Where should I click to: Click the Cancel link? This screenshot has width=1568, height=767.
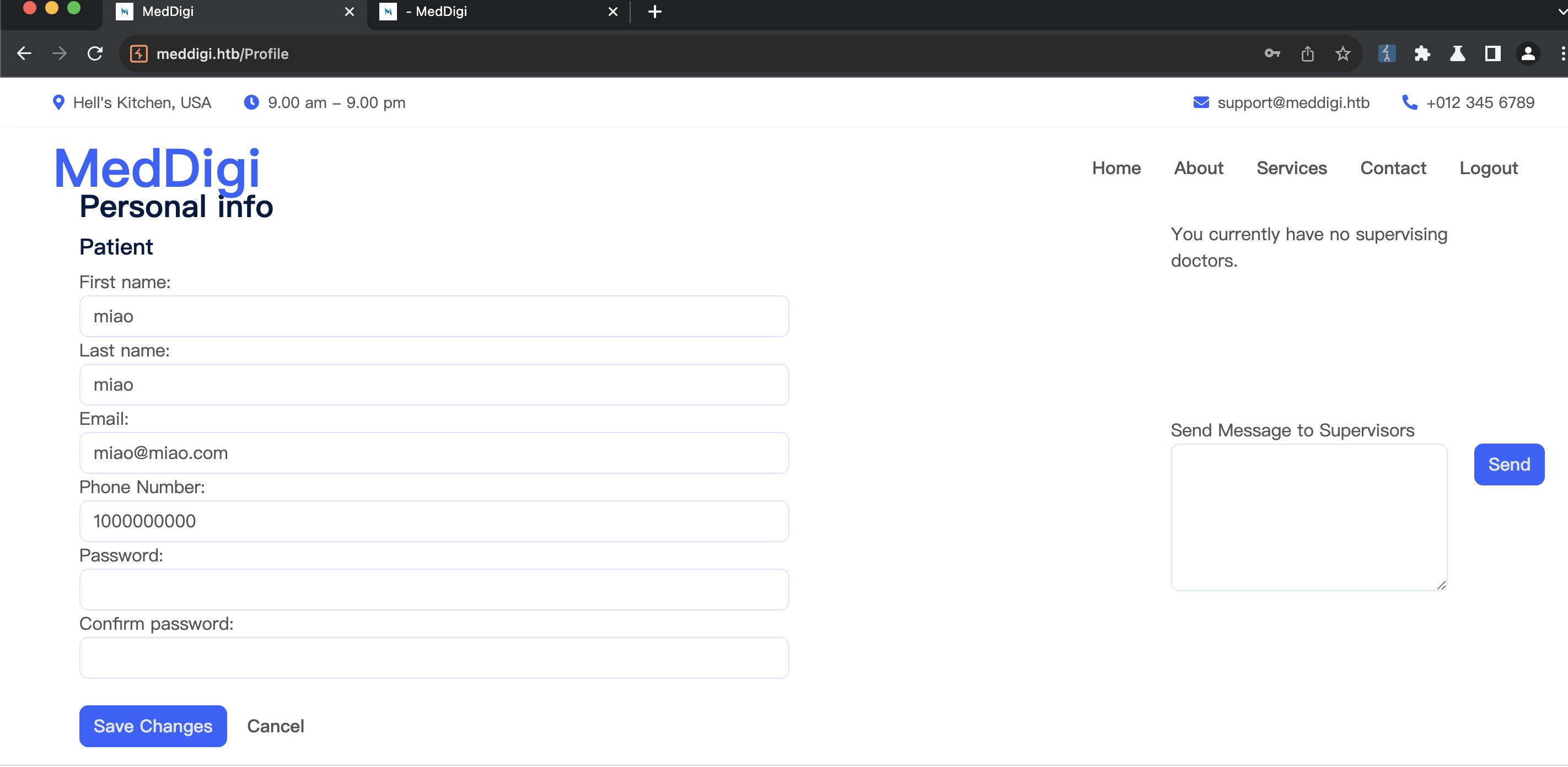pos(275,726)
